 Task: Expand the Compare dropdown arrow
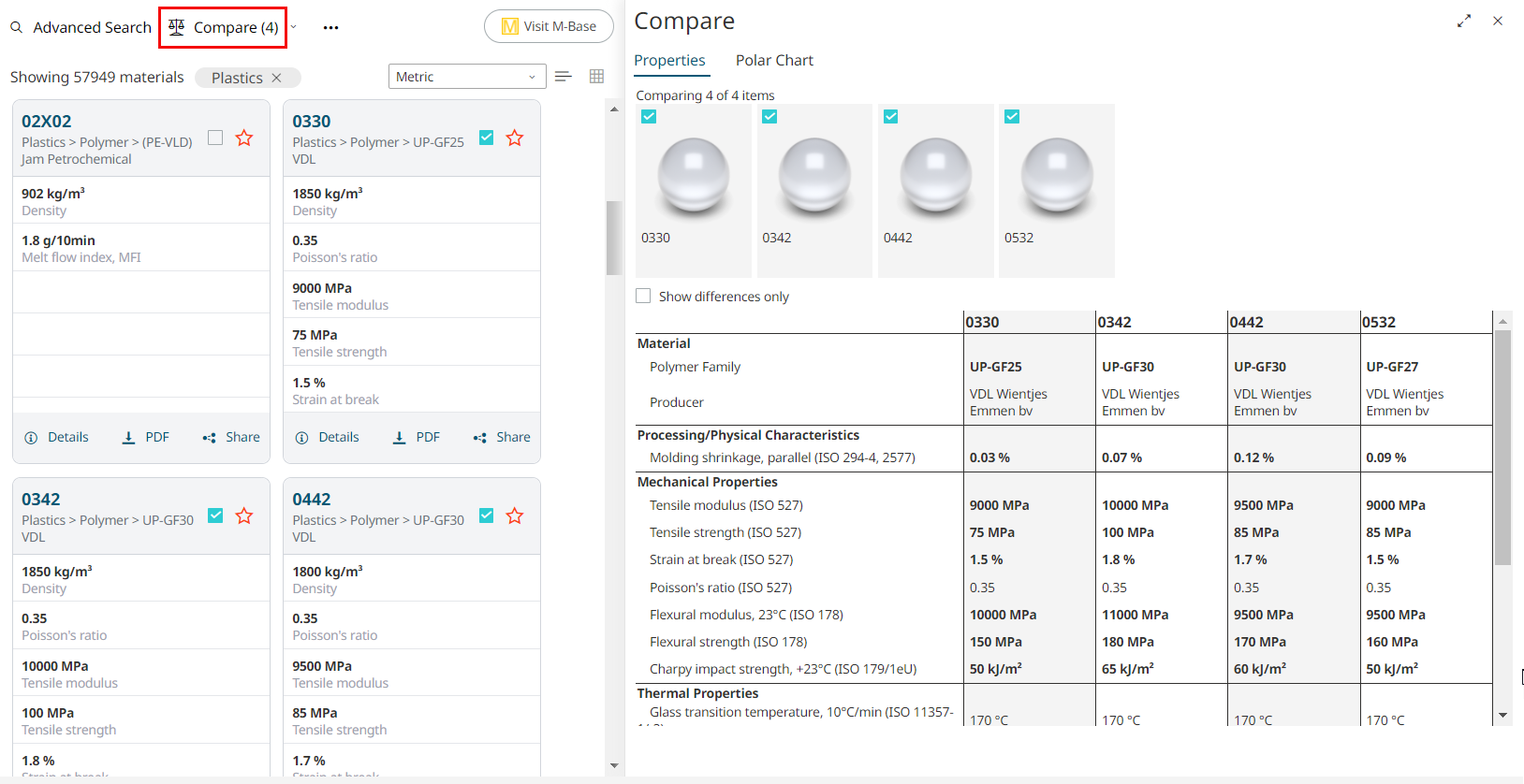pyautogui.click(x=293, y=27)
